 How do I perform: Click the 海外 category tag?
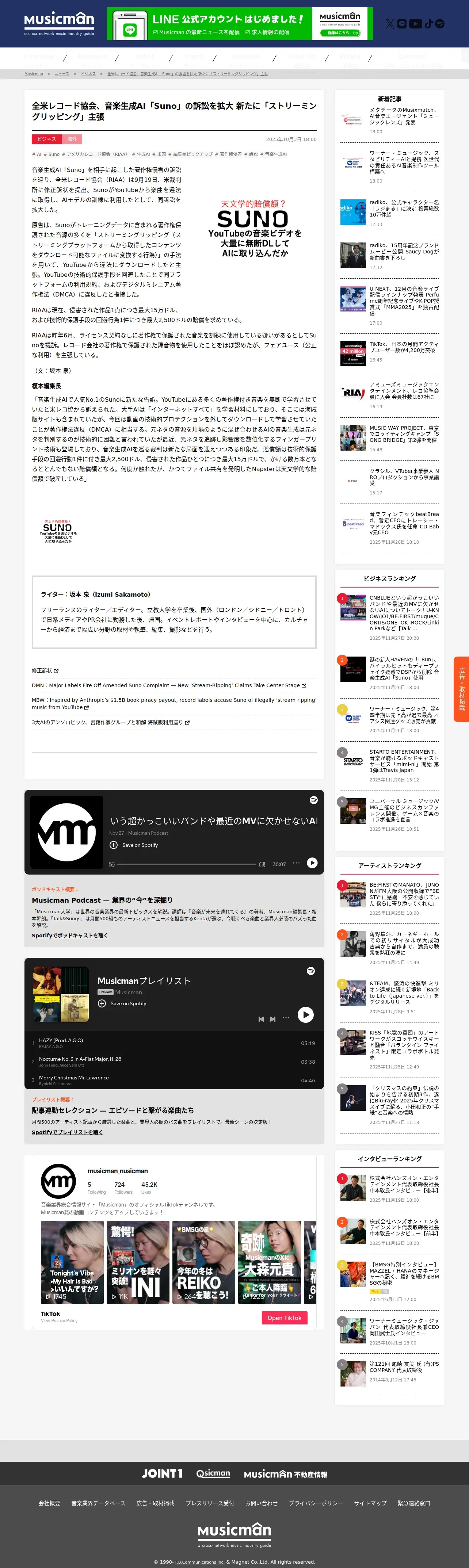point(72,139)
